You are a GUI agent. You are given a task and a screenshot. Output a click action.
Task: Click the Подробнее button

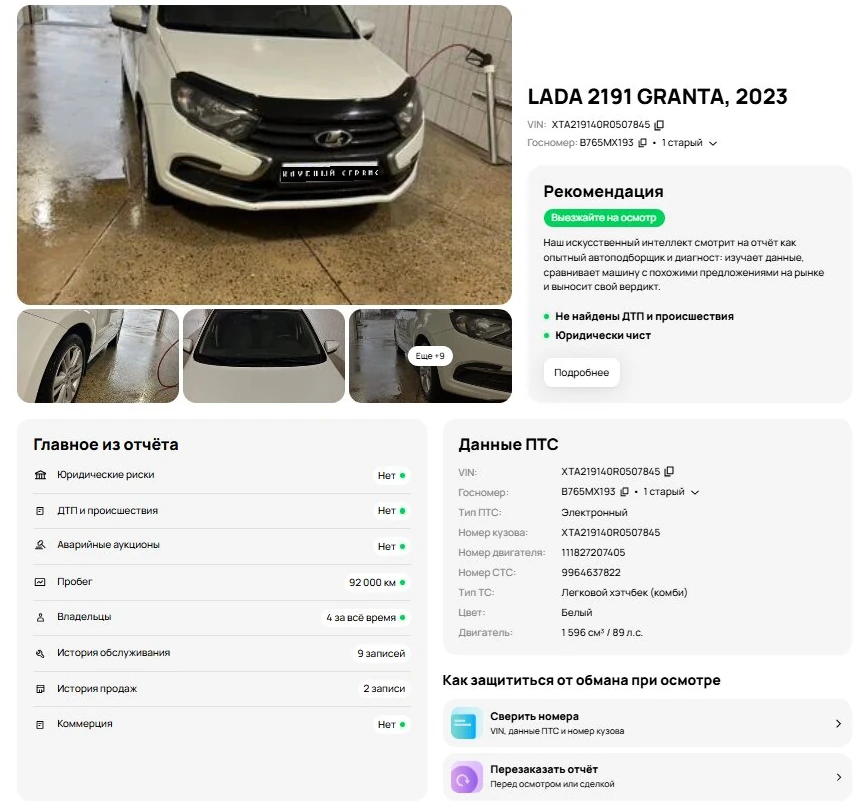click(581, 372)
